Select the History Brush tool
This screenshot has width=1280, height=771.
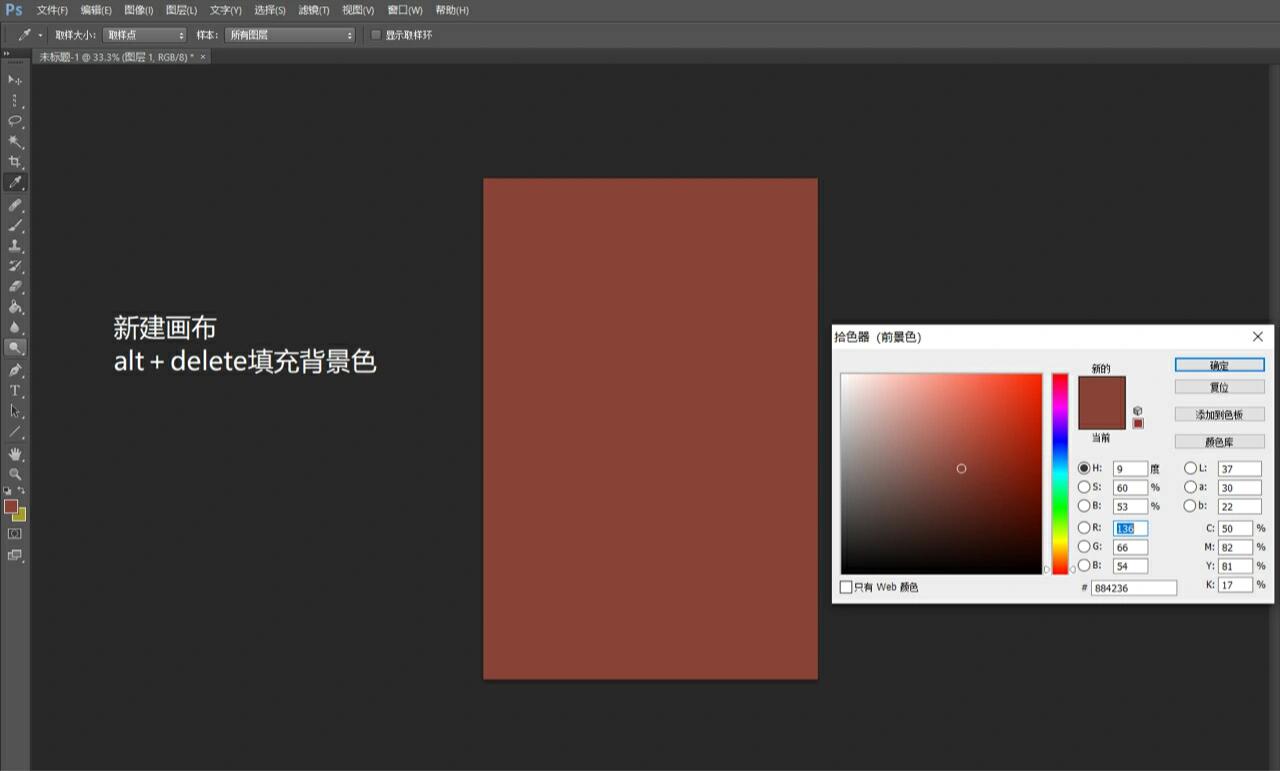point(15,266)
